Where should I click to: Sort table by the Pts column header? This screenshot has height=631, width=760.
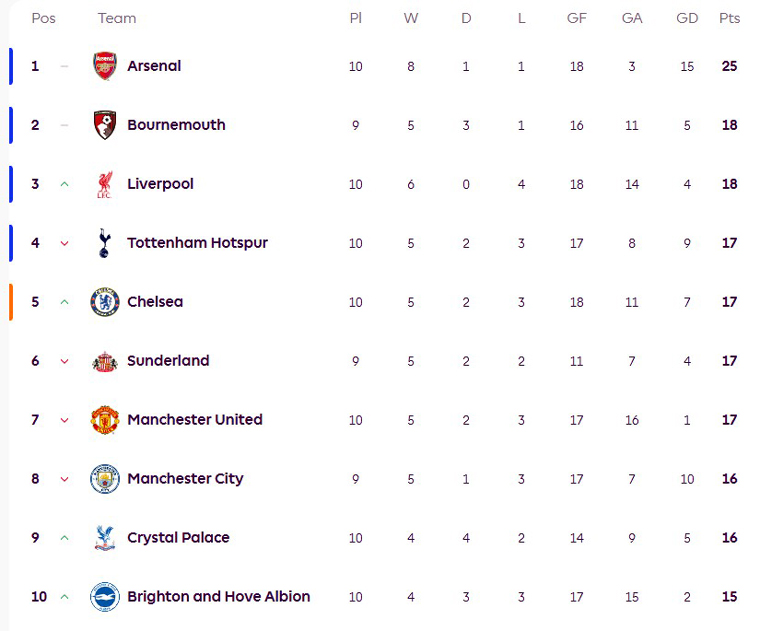pyautogui.click(x=729, y=18)
